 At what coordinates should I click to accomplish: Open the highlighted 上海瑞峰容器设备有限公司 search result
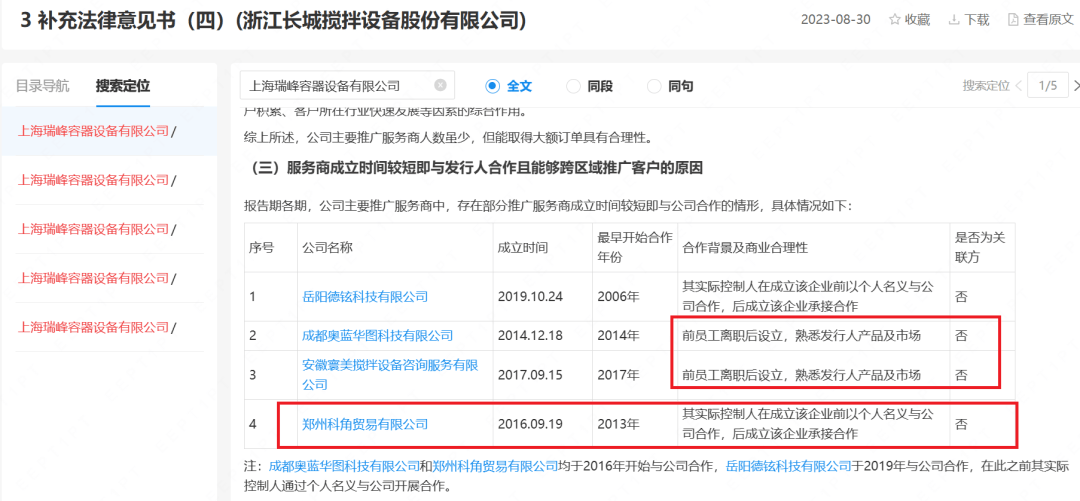(x=96, y=131)
